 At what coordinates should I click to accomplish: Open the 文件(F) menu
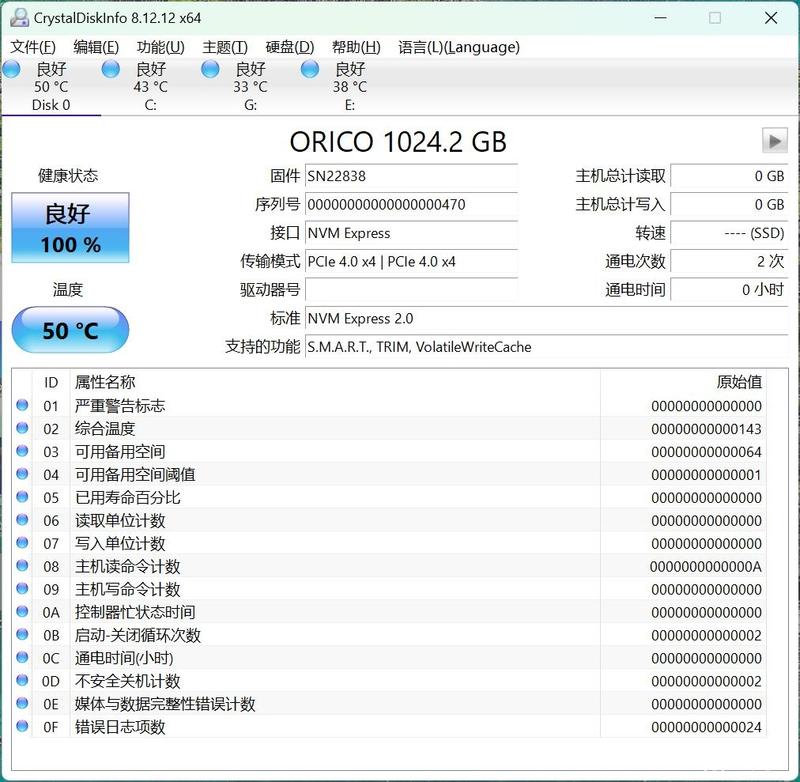click(x=33, y=47)
